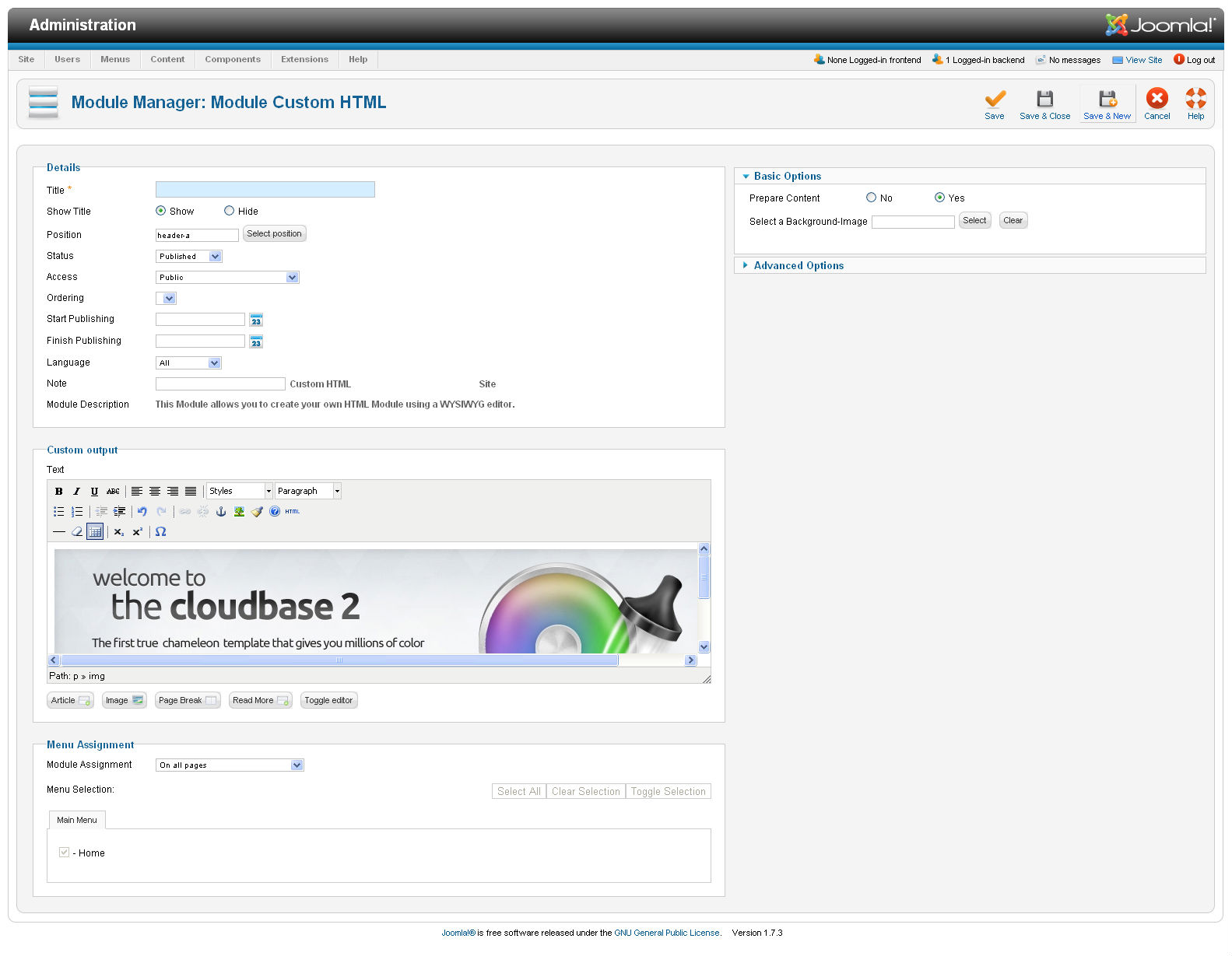
Task: Open the Module Assignment dropdown
Action: click(230, 765)
